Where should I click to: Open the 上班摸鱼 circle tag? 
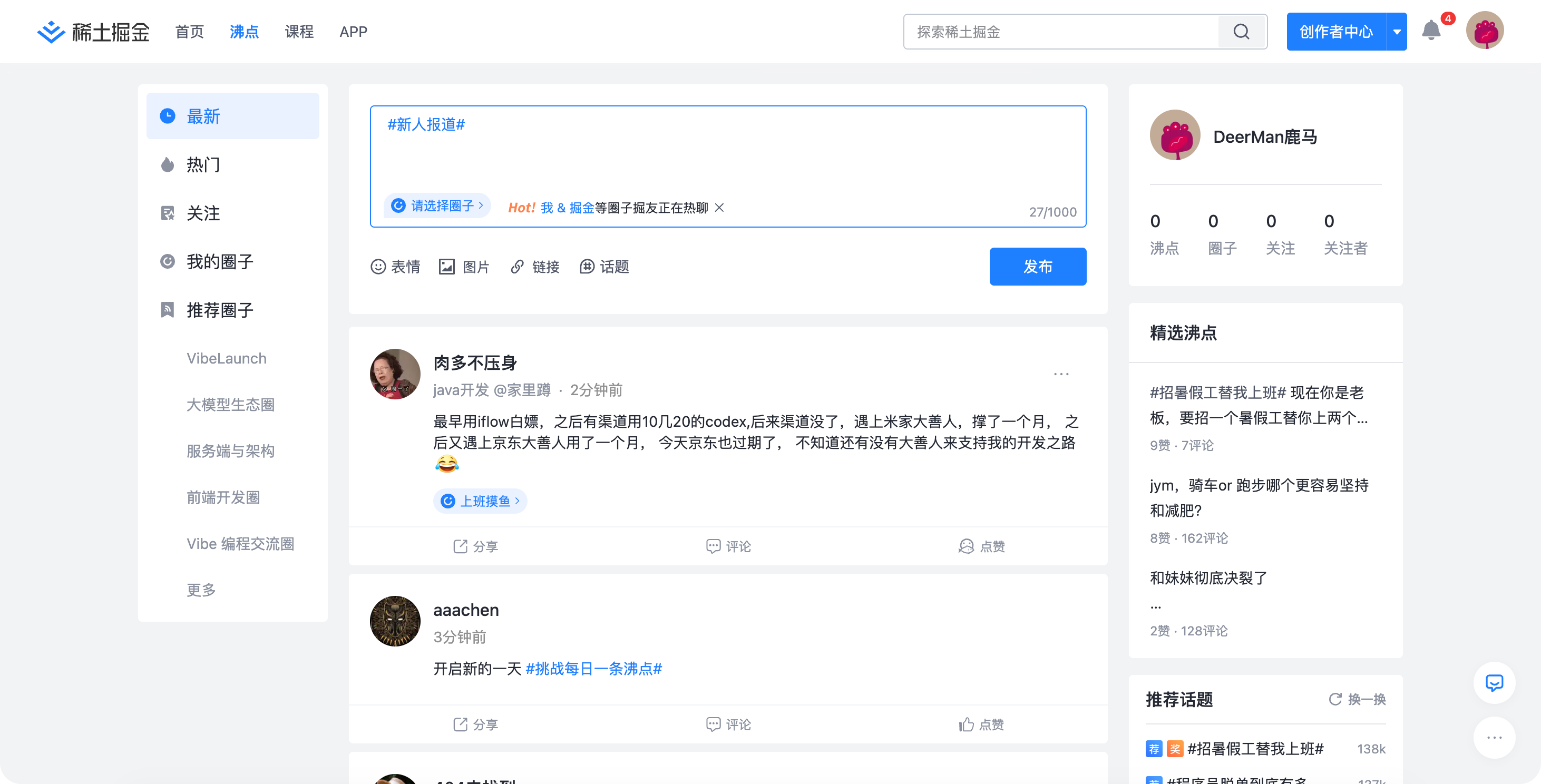click(480, 501)
